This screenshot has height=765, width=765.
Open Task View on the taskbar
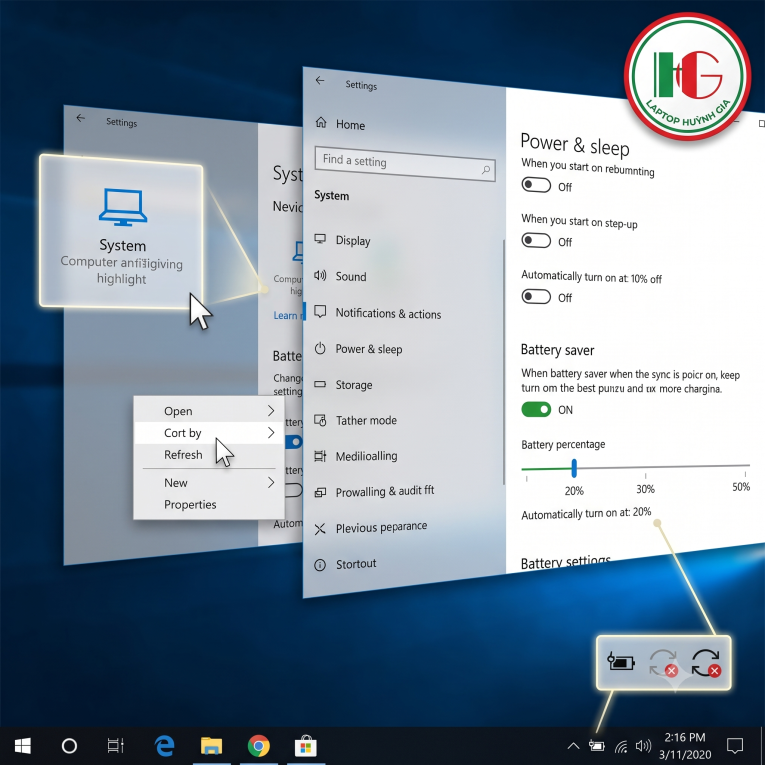(116, 745)
